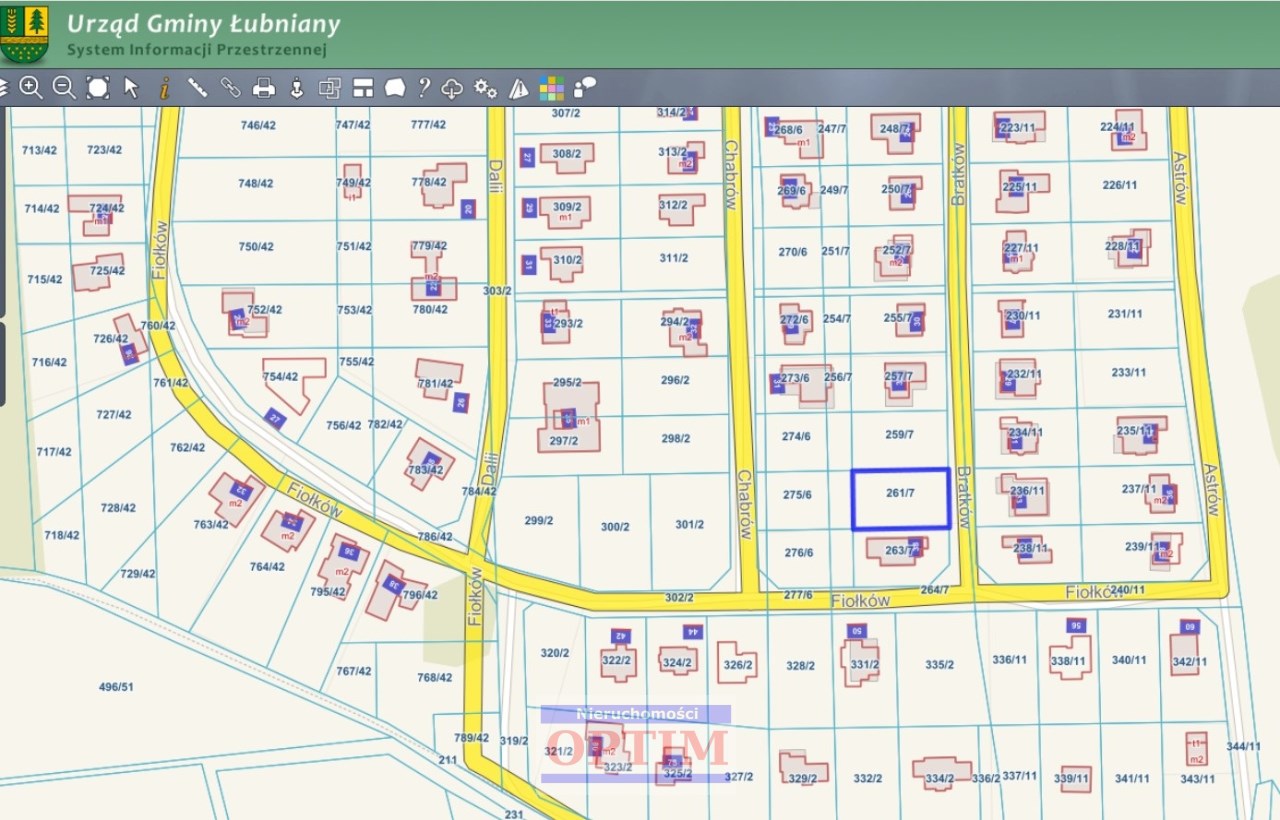Click the warning triangle icon
The width and height of the screenshot is (1280, 820).
[518, 88]
